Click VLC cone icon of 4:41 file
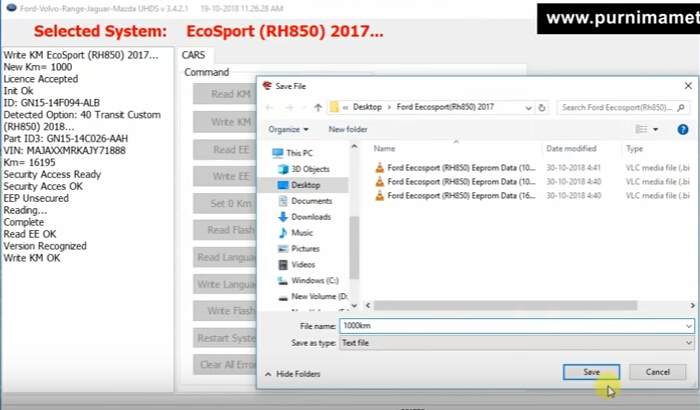This screenshot has height=410, width=700. click(x=379, y=168)
